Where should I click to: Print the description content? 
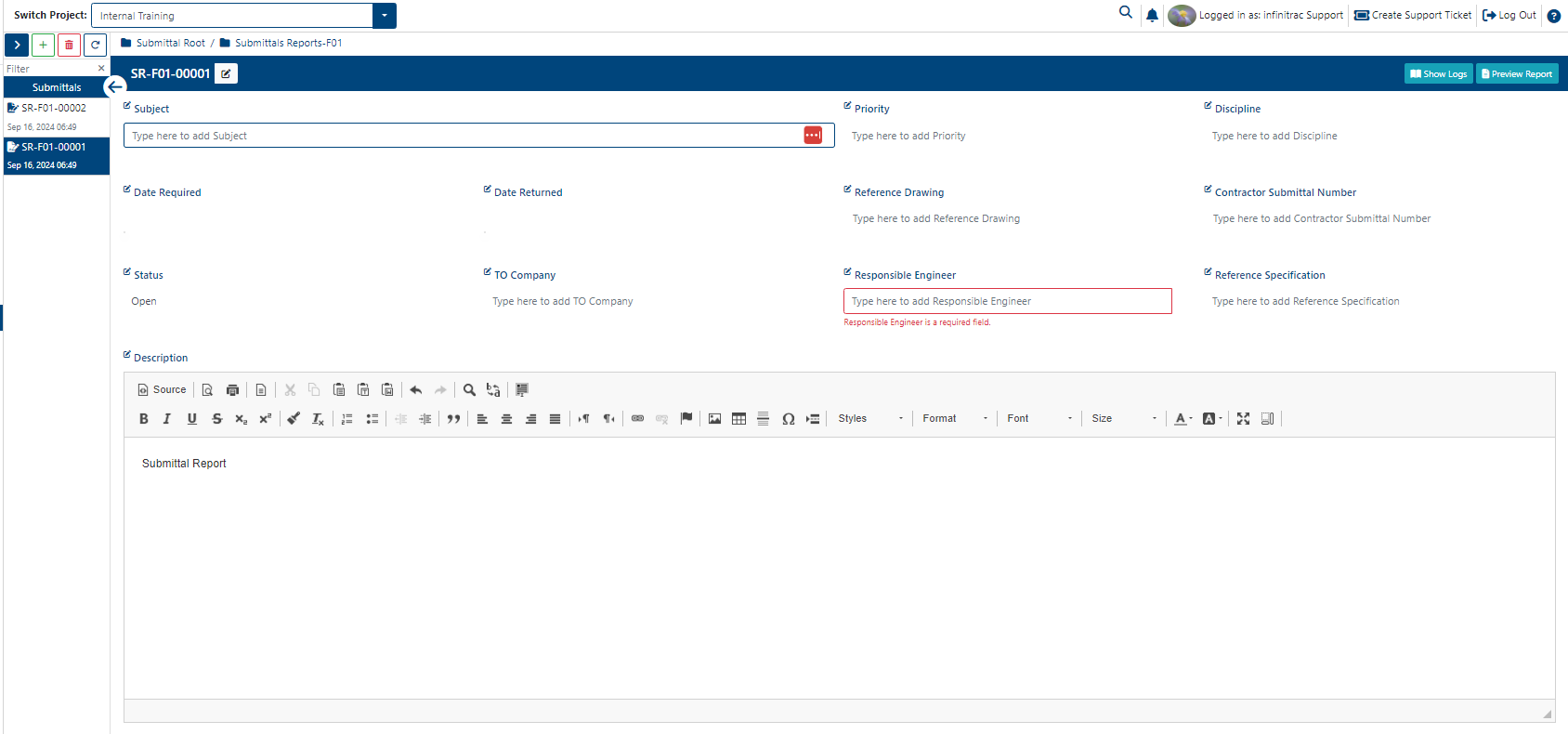pos(233,390)
